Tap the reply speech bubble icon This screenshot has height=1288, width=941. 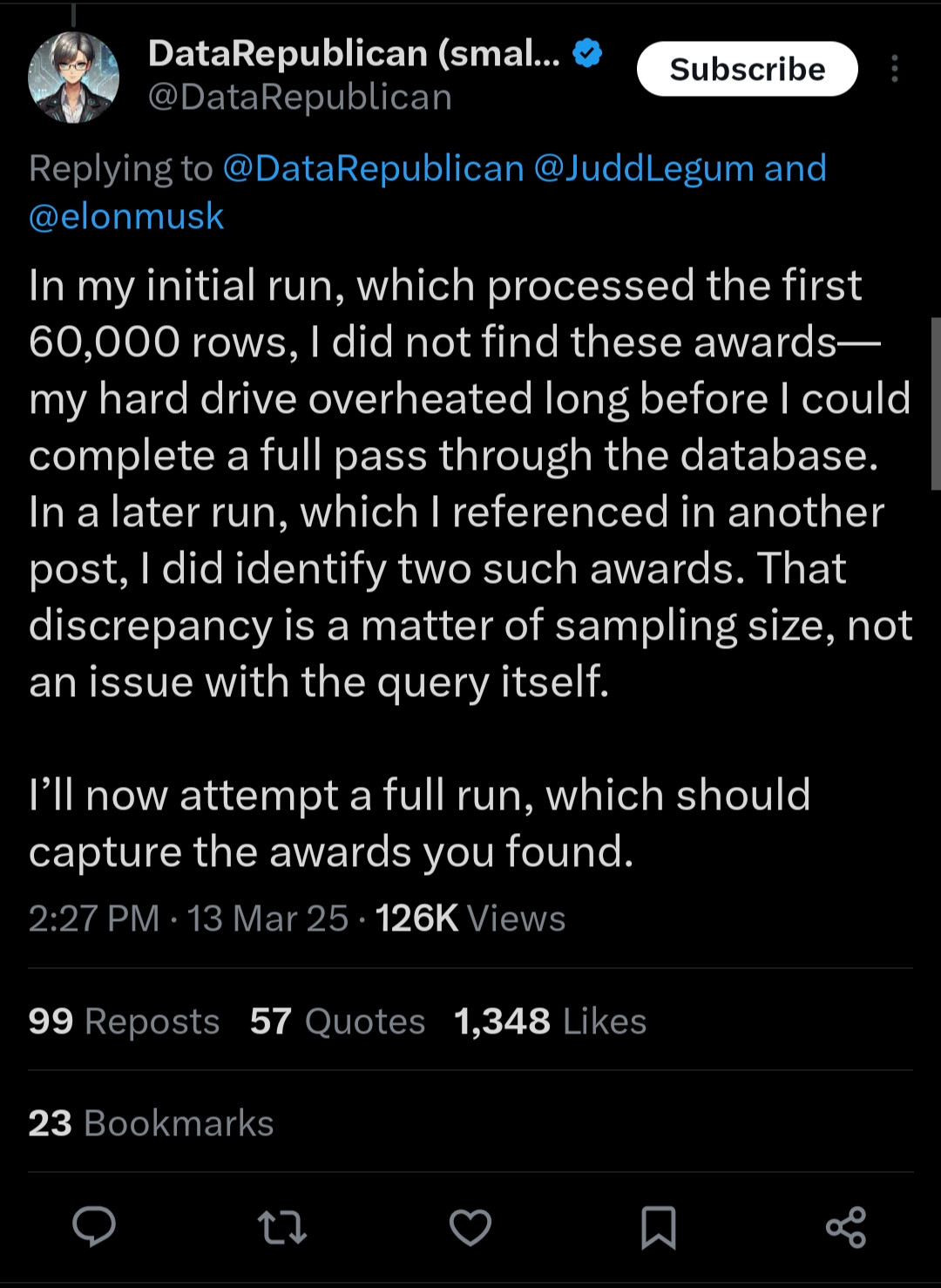pyautogui.click(x=94, y=1227)
